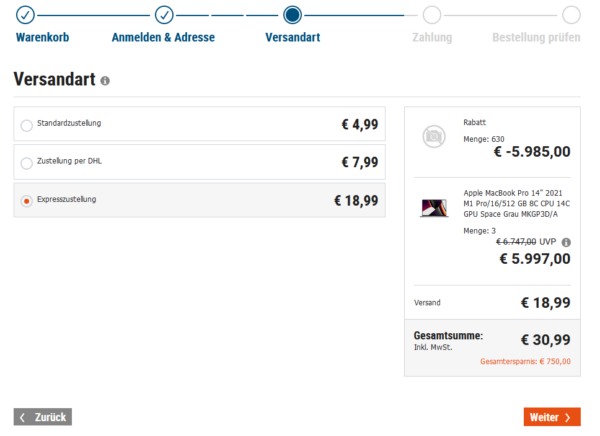Click the Anmelden & Adresse checkmark icon
600x436 pixels.
coord(164,15)
